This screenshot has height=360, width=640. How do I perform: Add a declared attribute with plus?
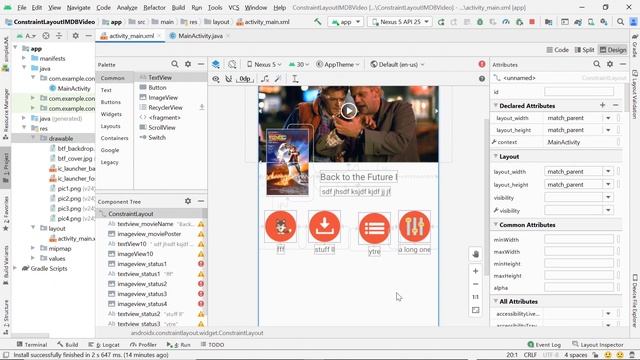602,105
